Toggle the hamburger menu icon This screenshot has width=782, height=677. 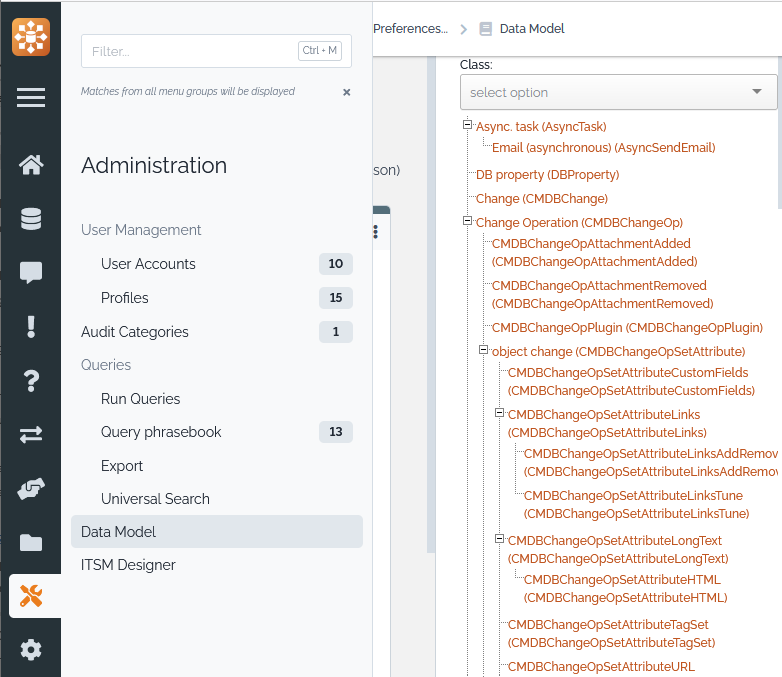(30, 97)
